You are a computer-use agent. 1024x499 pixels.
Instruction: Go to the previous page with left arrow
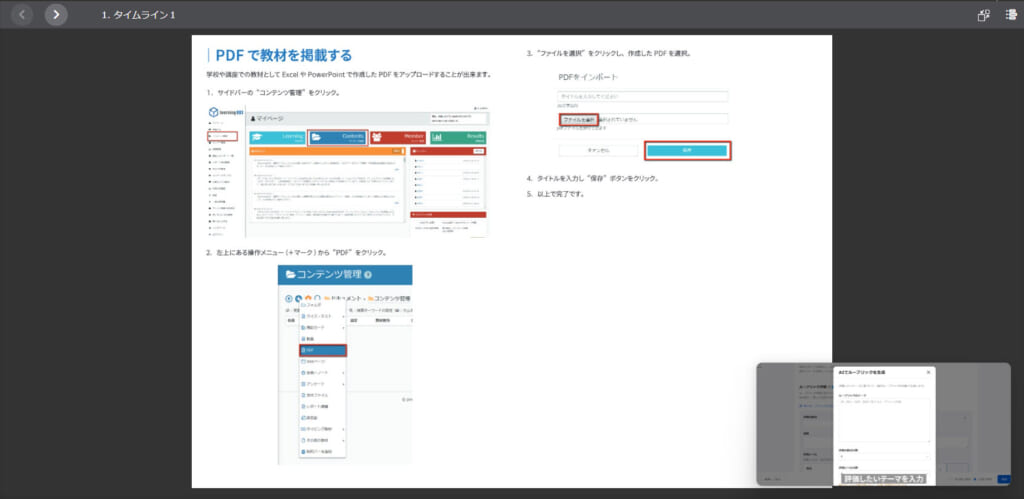[23, 15]
